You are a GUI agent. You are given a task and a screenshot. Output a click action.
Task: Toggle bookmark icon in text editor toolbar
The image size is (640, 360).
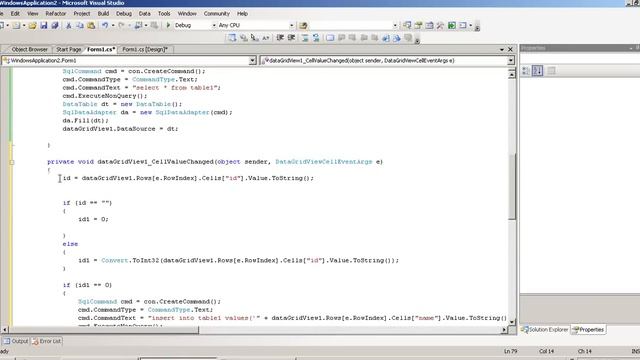tap(330, 38)
